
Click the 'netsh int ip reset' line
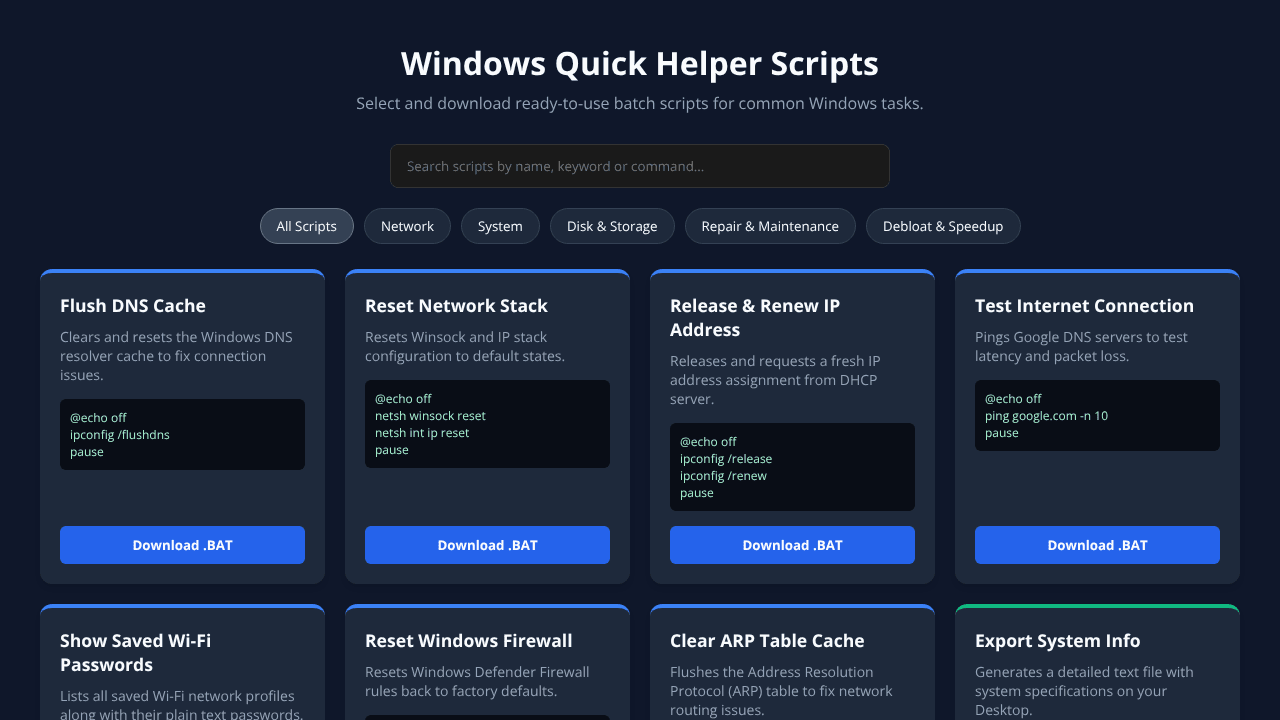pyautogui.click(x=422, y=433)
